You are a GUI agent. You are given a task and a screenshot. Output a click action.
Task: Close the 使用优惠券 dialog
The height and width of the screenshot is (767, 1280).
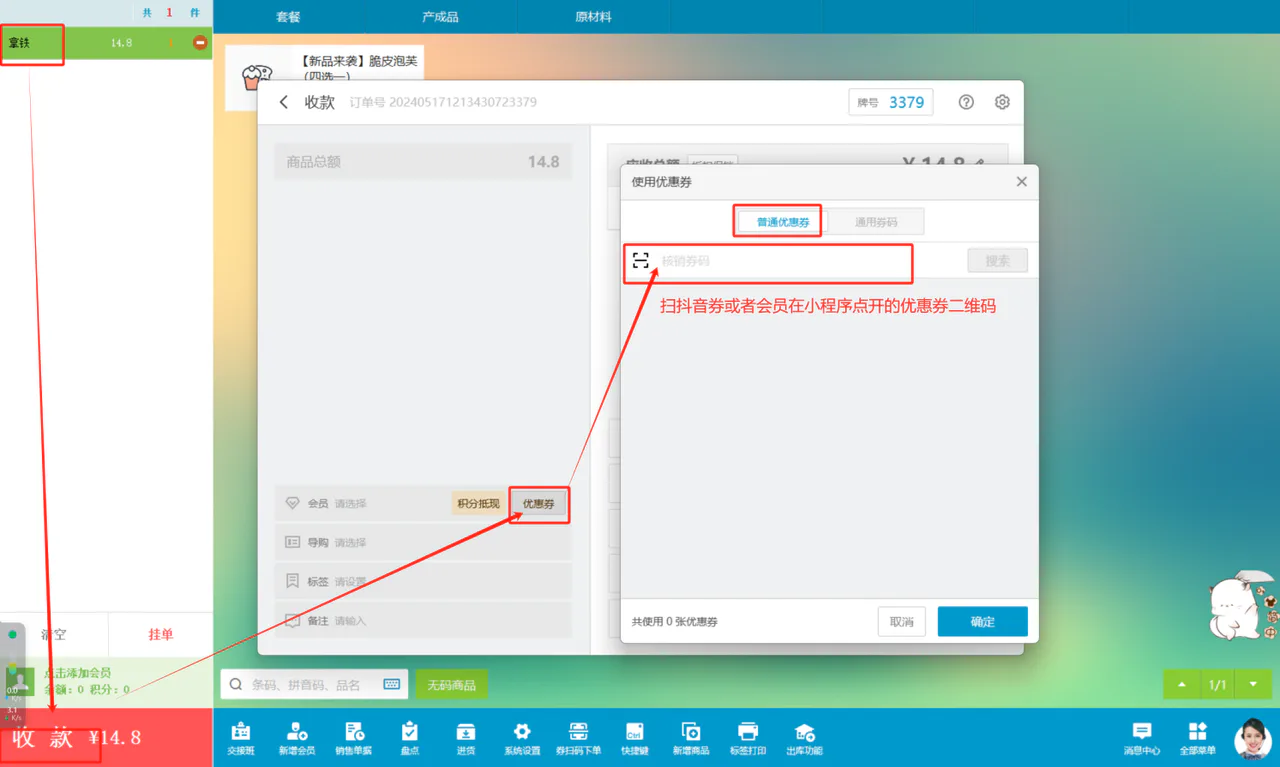click(1021, 182)
